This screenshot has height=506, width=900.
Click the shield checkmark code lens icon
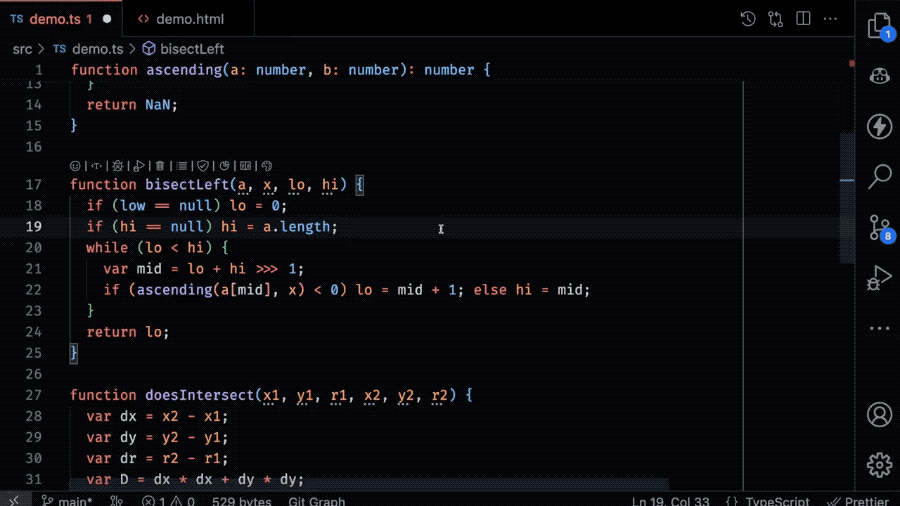[203, 166]
